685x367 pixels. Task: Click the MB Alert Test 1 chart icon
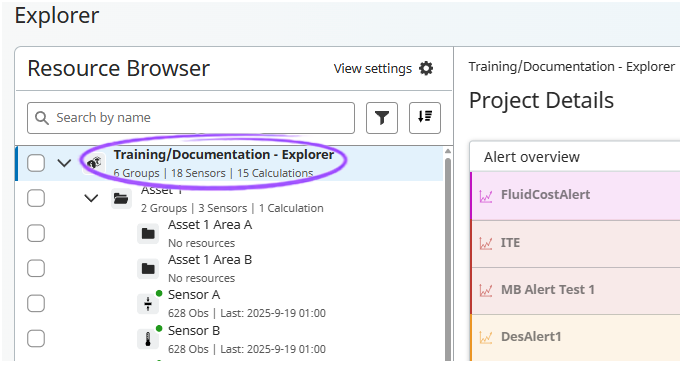click(486, 291)
